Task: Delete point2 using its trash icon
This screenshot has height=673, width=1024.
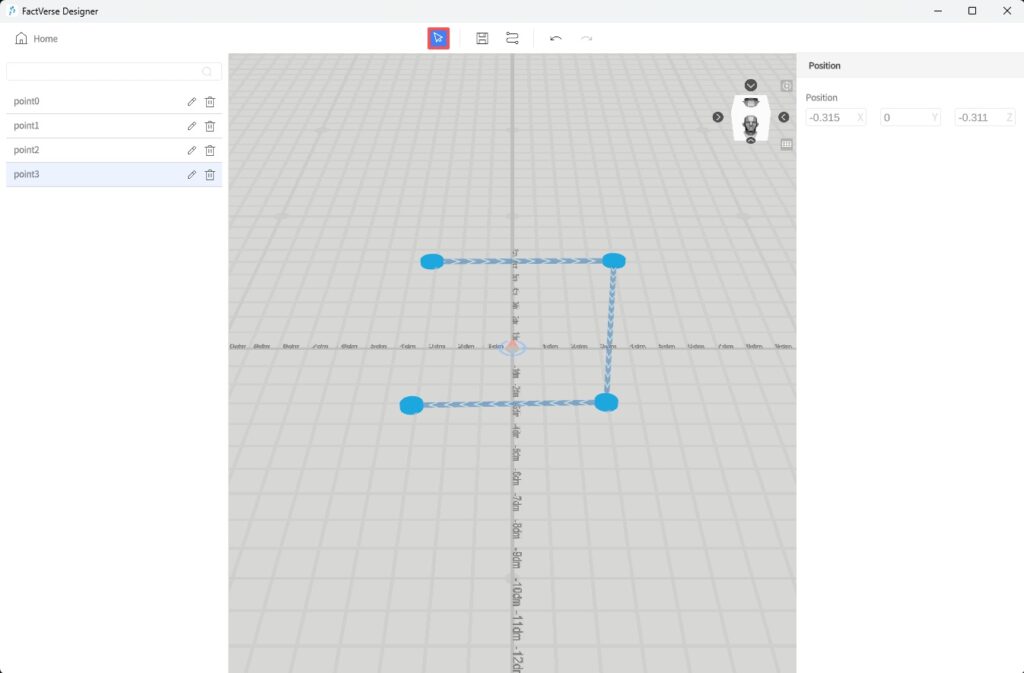Action: pos(210,150)
